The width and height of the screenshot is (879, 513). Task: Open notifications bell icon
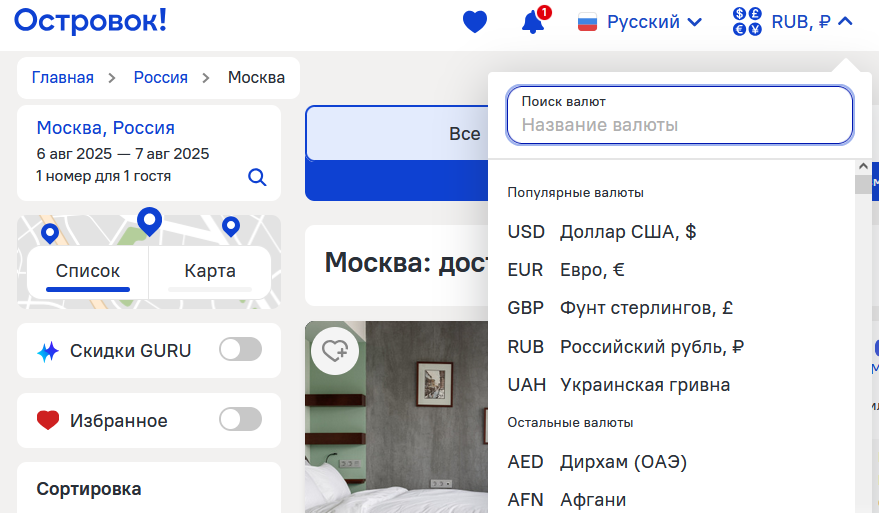point(533,22)
